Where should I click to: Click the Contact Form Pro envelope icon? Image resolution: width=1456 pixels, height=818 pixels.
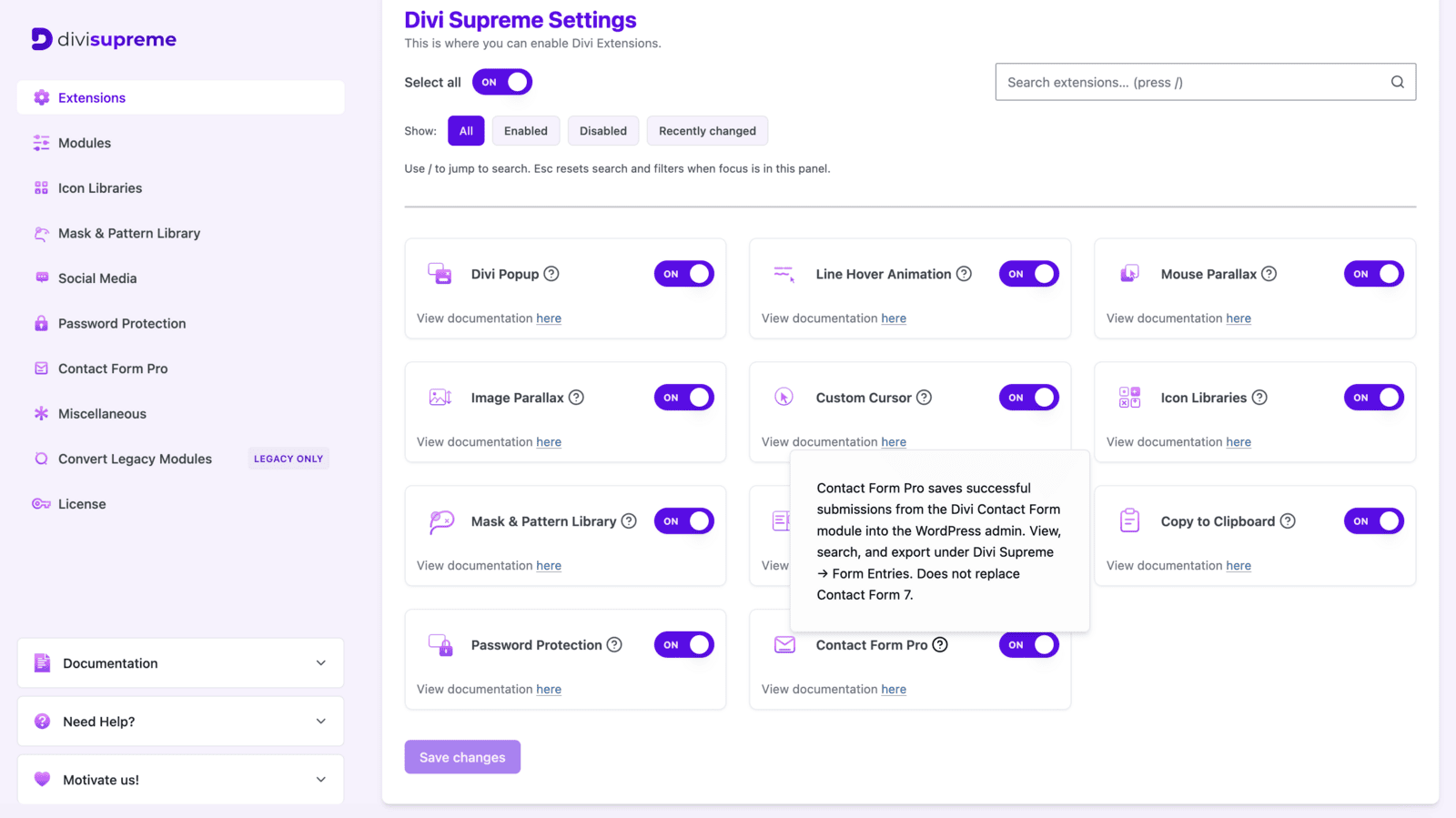pyautogui.click(x=784, y=645)
